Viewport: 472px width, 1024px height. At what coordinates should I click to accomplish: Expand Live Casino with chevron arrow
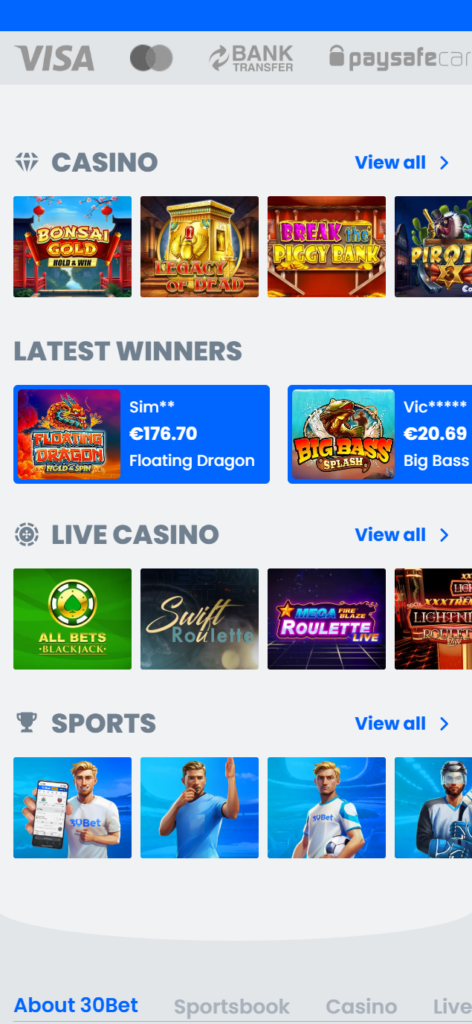[445, 535]
